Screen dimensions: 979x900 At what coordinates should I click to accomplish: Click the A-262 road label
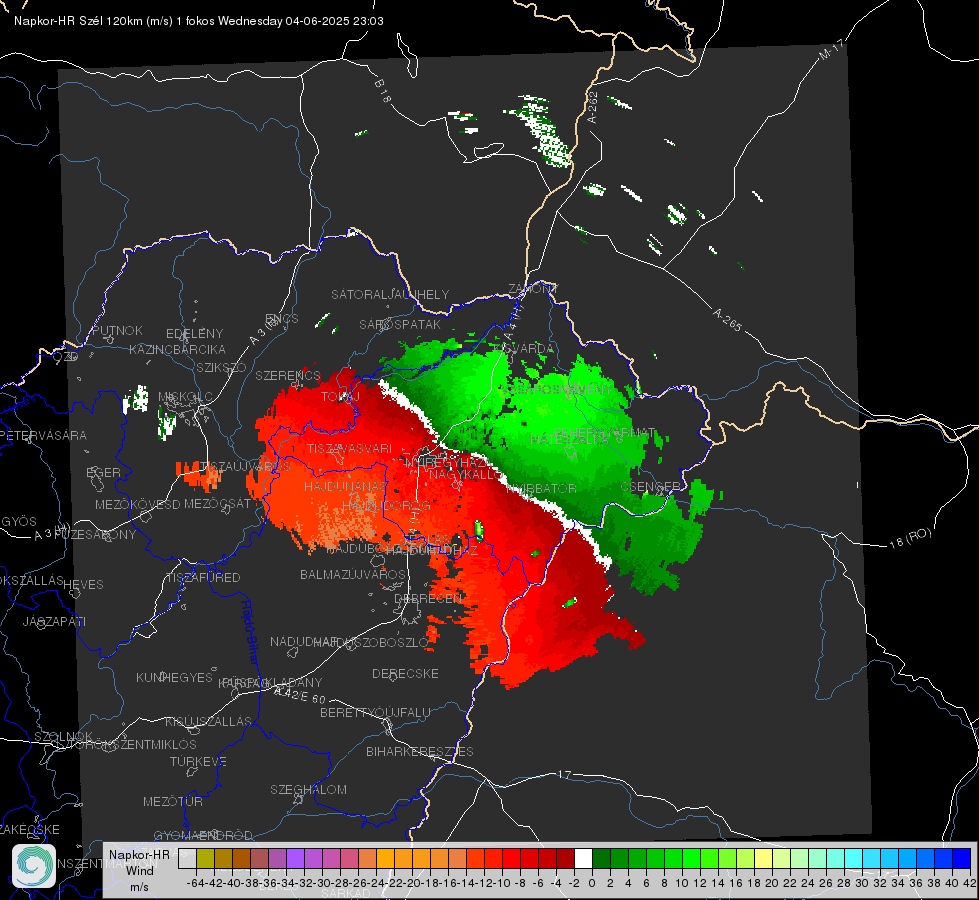593,107
